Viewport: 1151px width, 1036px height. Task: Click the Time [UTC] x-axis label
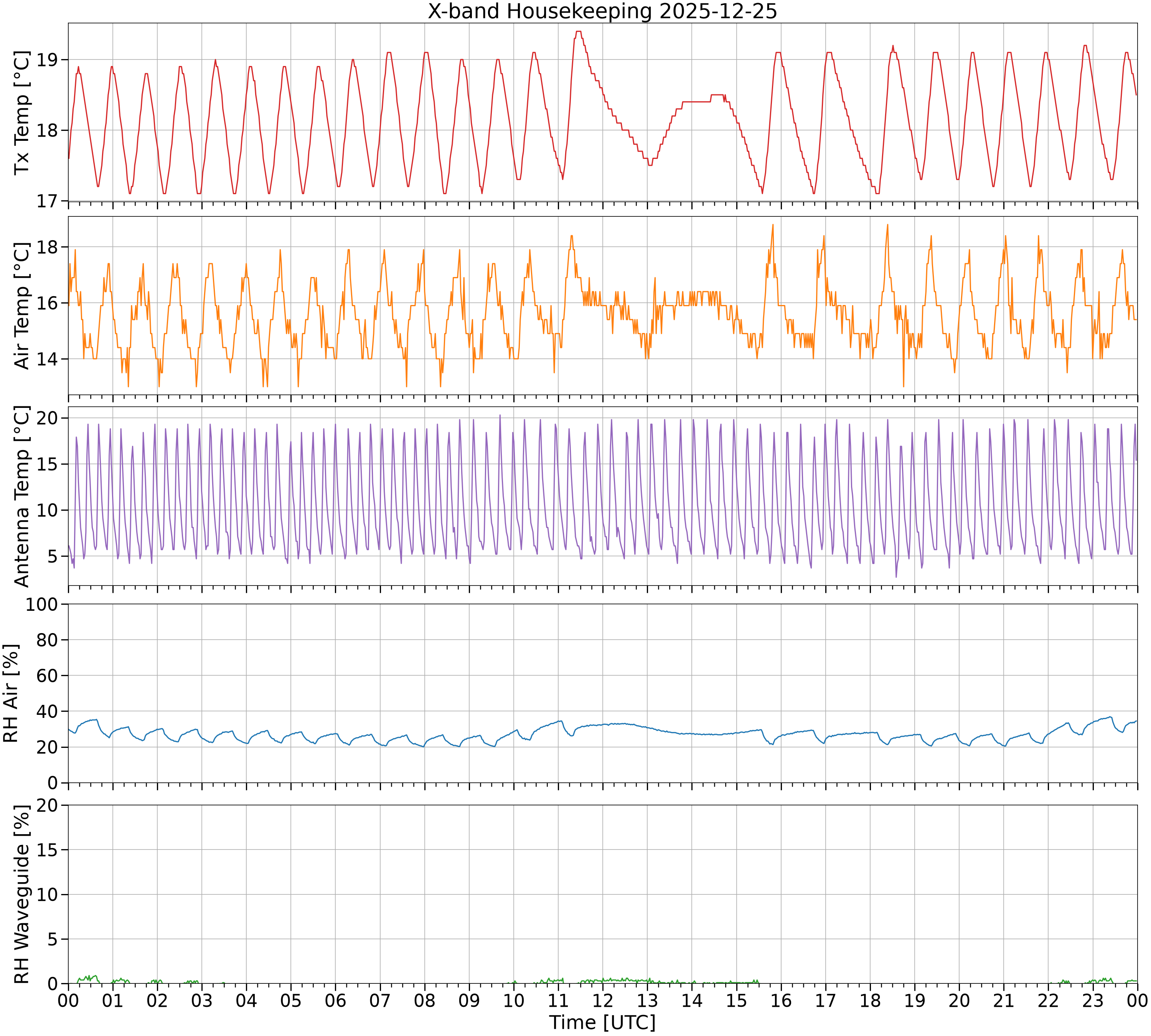602,1022
